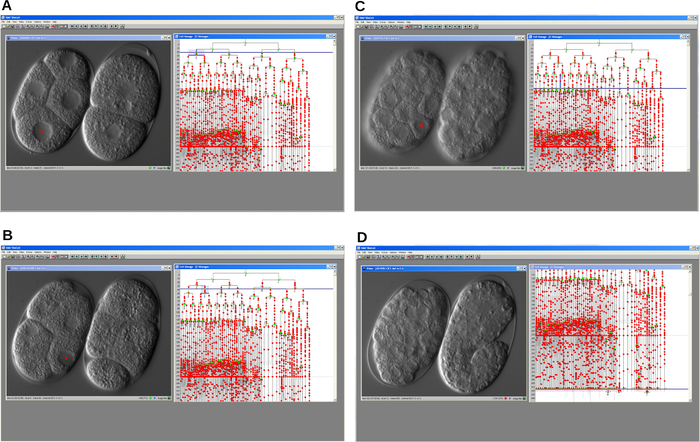Click the red marker on panel A embryo nucleus
The height and width of the screenshot is (442, 700).
[x=42, y=132]
